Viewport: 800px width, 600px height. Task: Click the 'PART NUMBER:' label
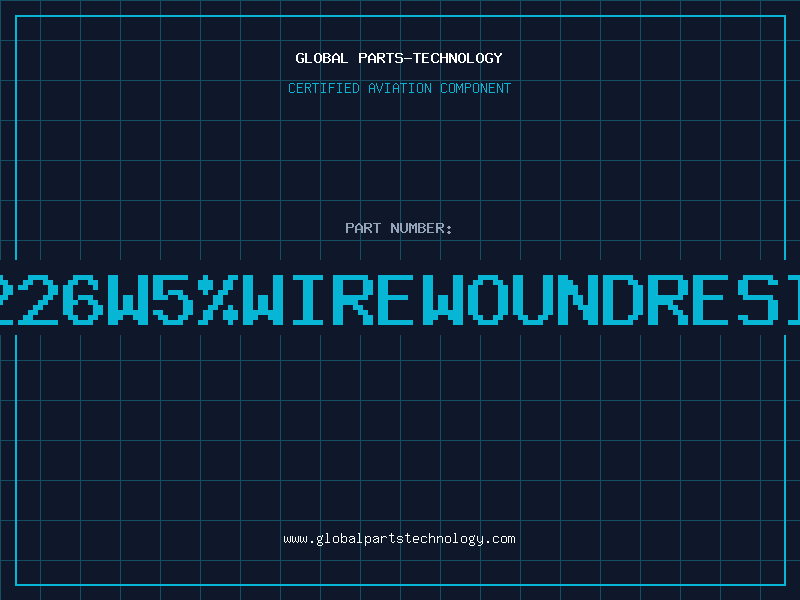click(x=399, y=228)
